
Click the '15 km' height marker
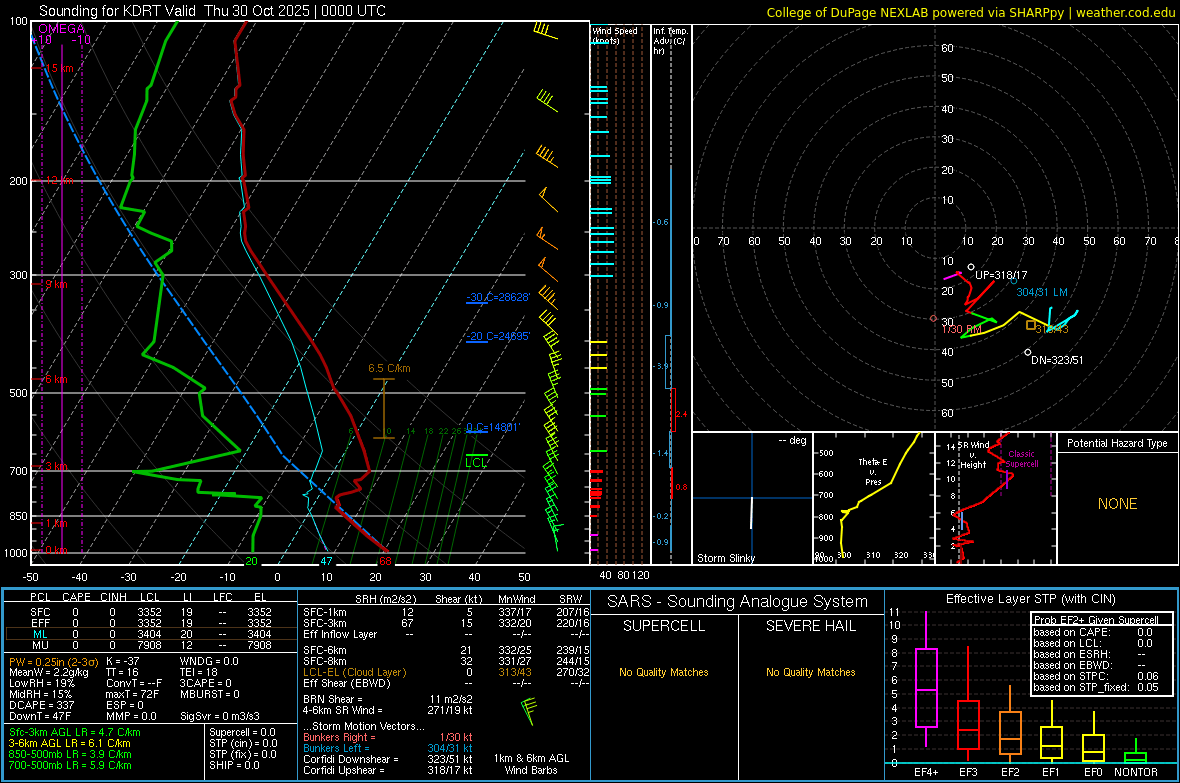point(59,69)
